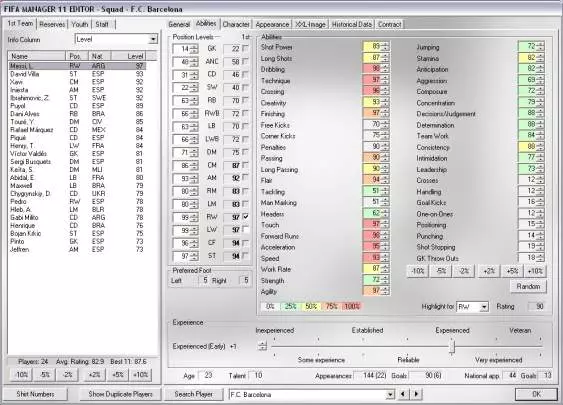Viewport: 563px width, 405px height.
Task: Click the Age input field
Action: (x=207, y=376)
